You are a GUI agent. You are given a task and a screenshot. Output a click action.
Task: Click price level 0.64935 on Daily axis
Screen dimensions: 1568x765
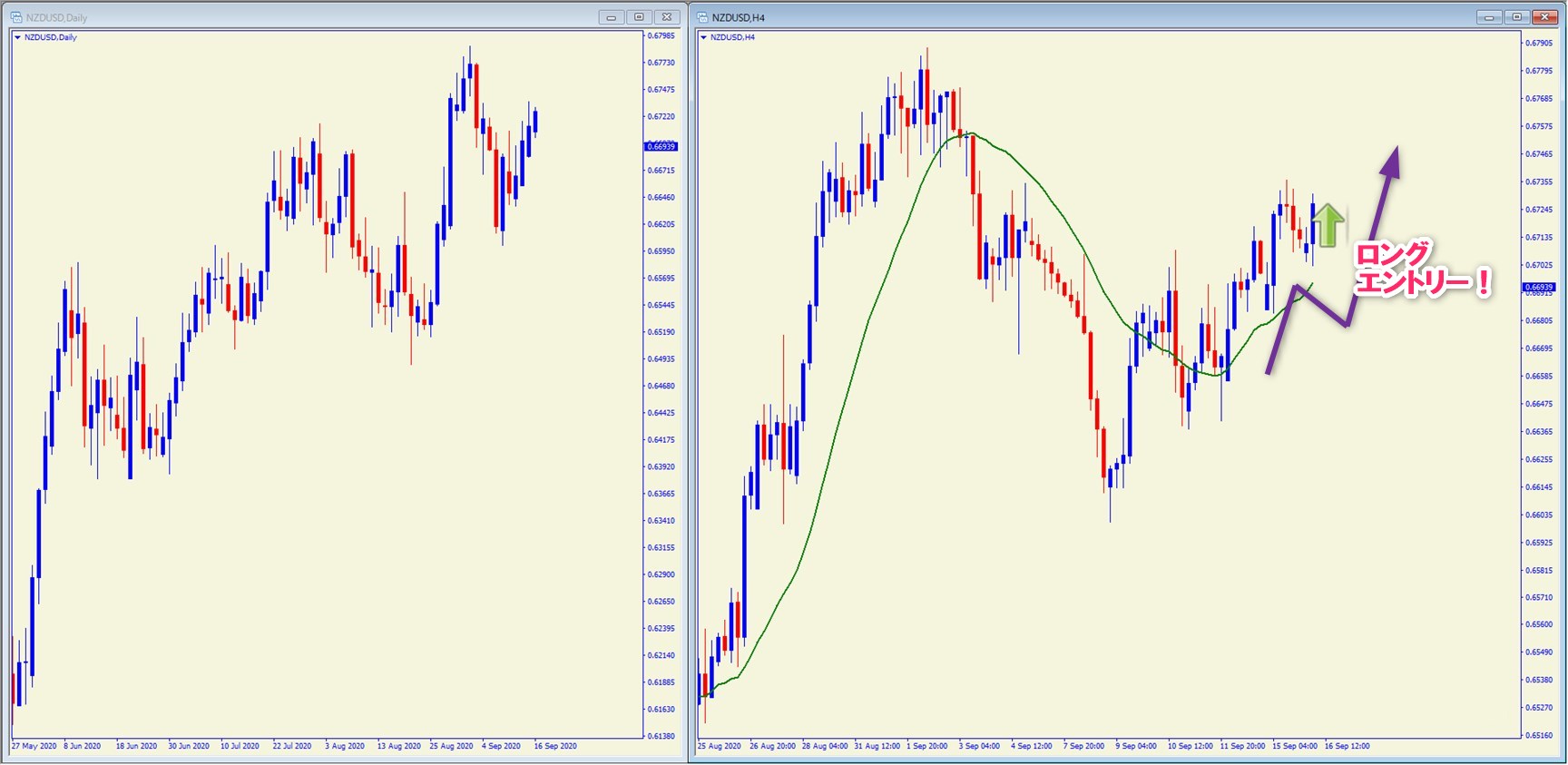[x=661, y=359]
